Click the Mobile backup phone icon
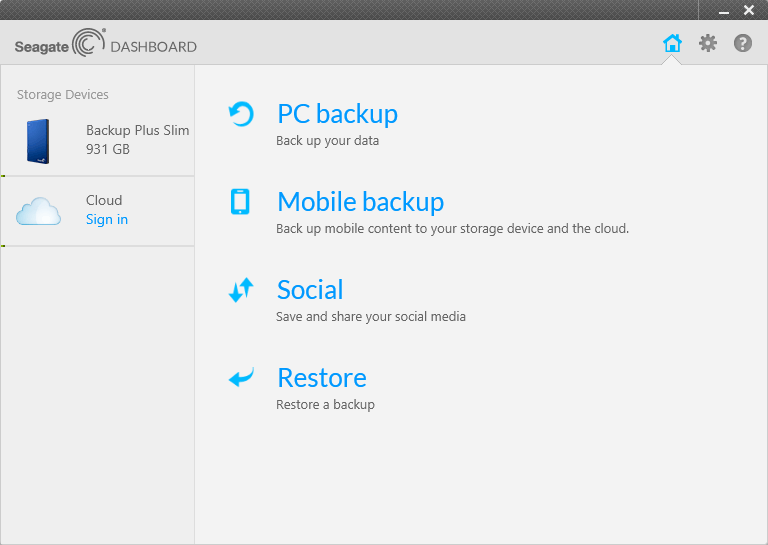 click(240, 202)
